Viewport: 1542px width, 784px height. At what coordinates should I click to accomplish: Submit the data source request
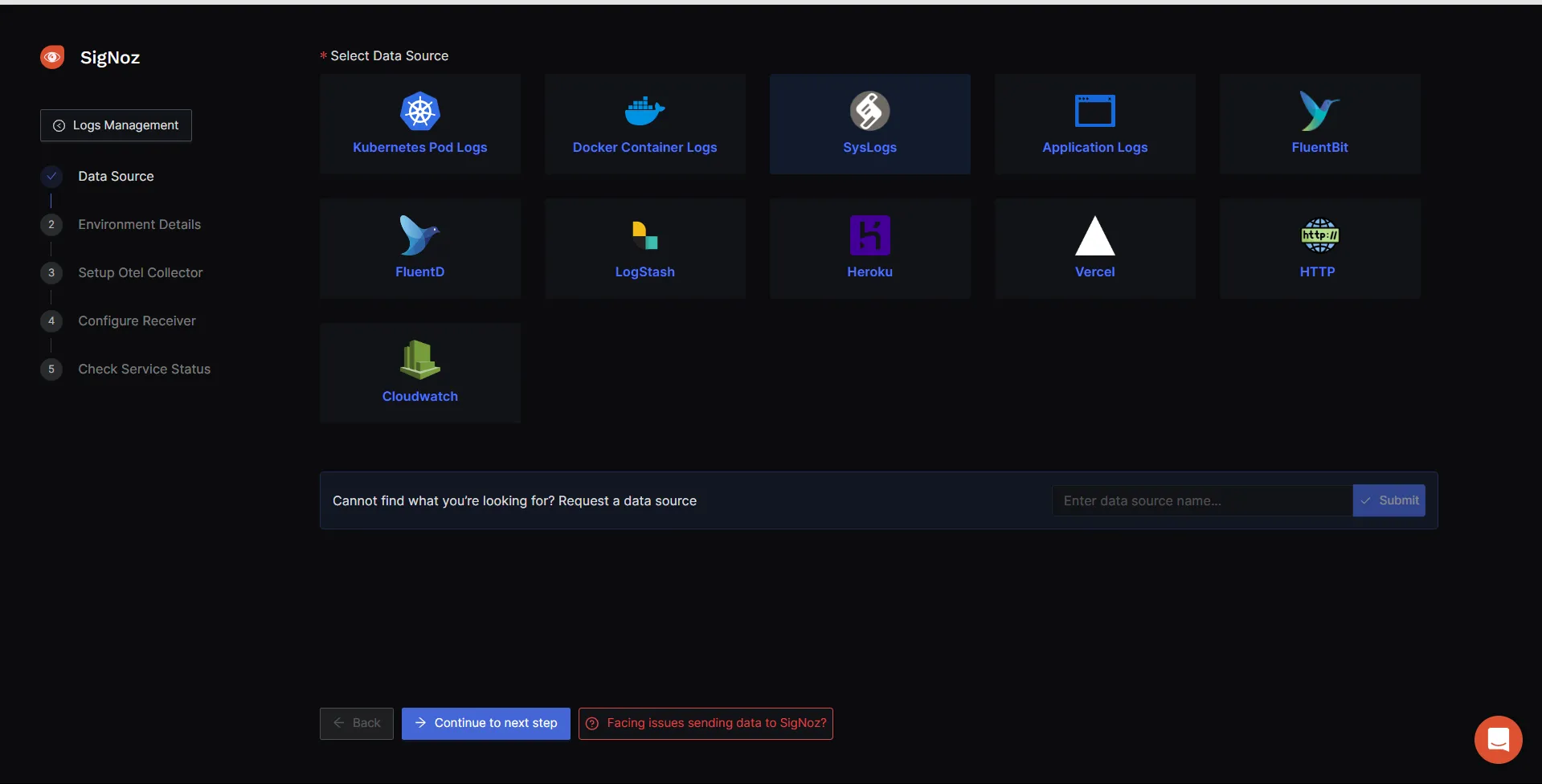pyautogui.click(x=1389, y=500)
